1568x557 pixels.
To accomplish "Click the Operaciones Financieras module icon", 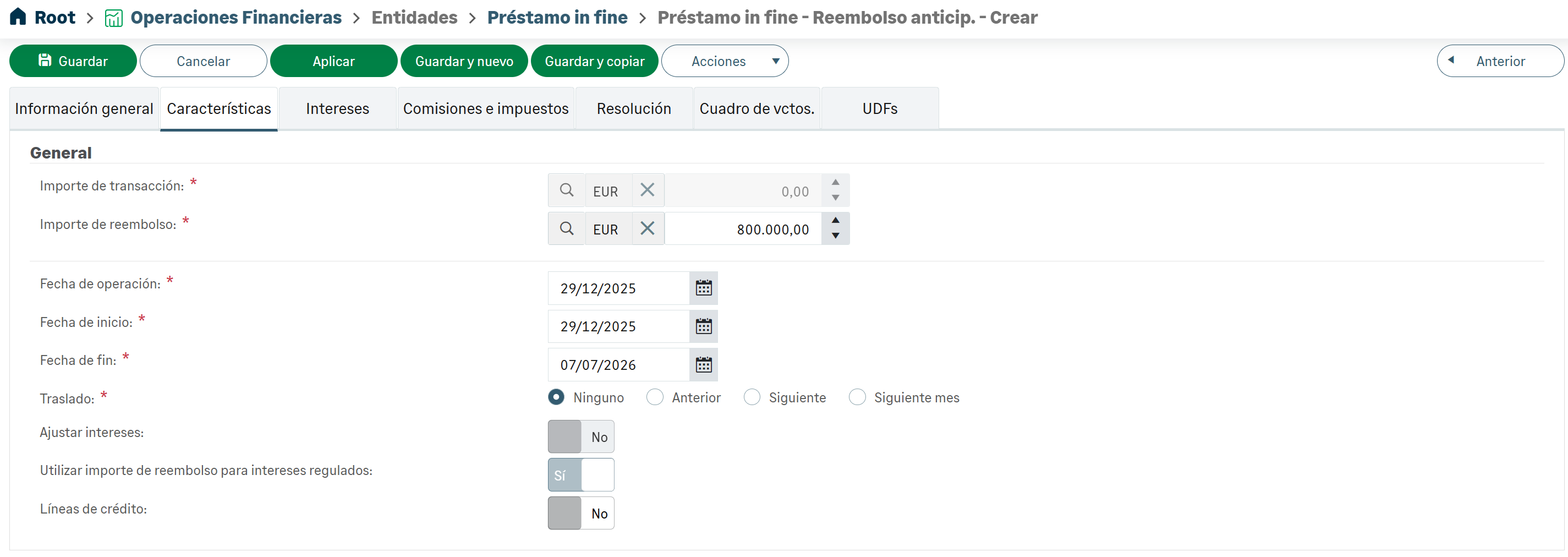I will (113, 18).
